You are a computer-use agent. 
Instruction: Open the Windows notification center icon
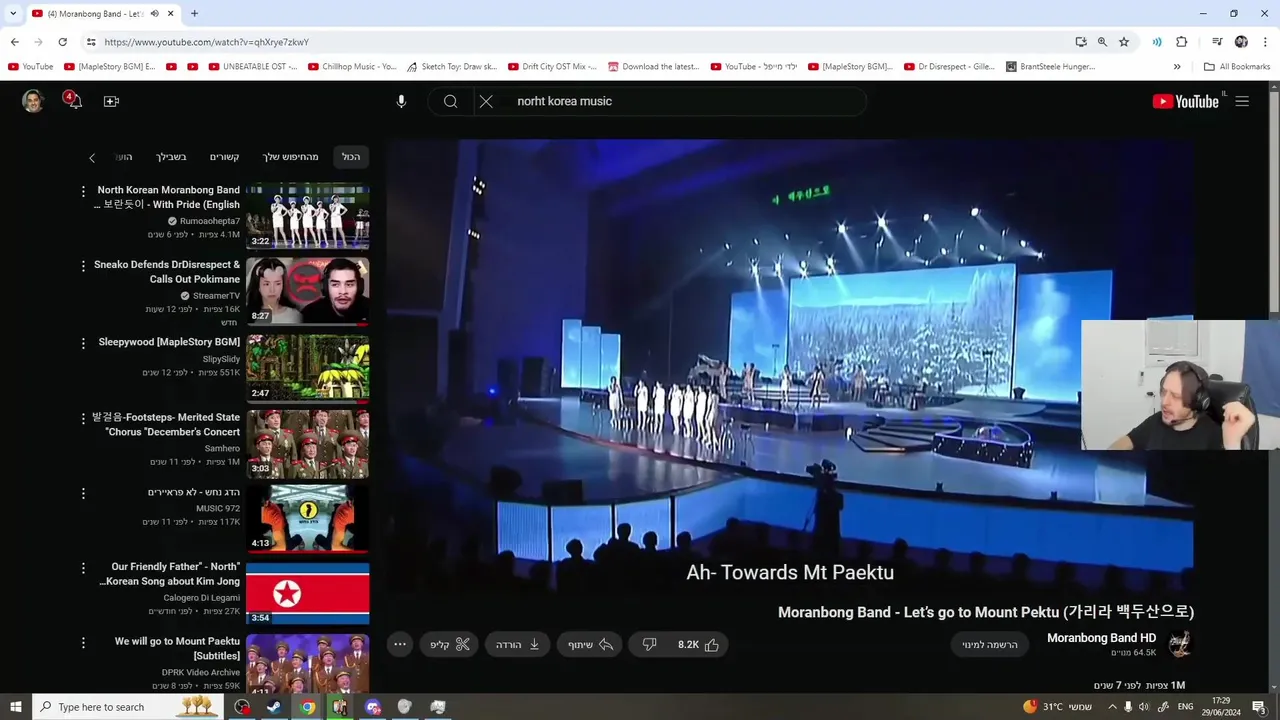pos(1259,707)
